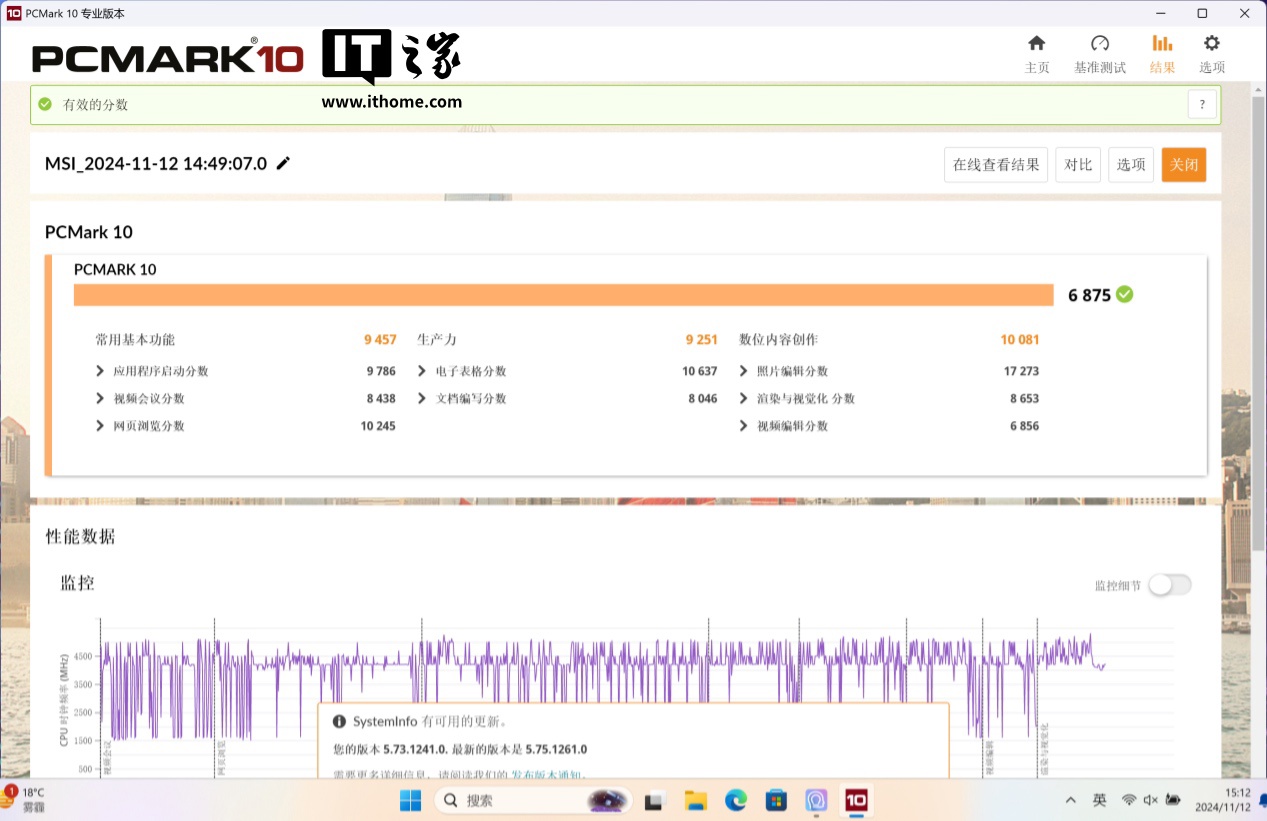Image resolution: width=1267 pixels, height=821 pixels.
Task: Click the 在线查看结果 button
Action: pos(995,165)
